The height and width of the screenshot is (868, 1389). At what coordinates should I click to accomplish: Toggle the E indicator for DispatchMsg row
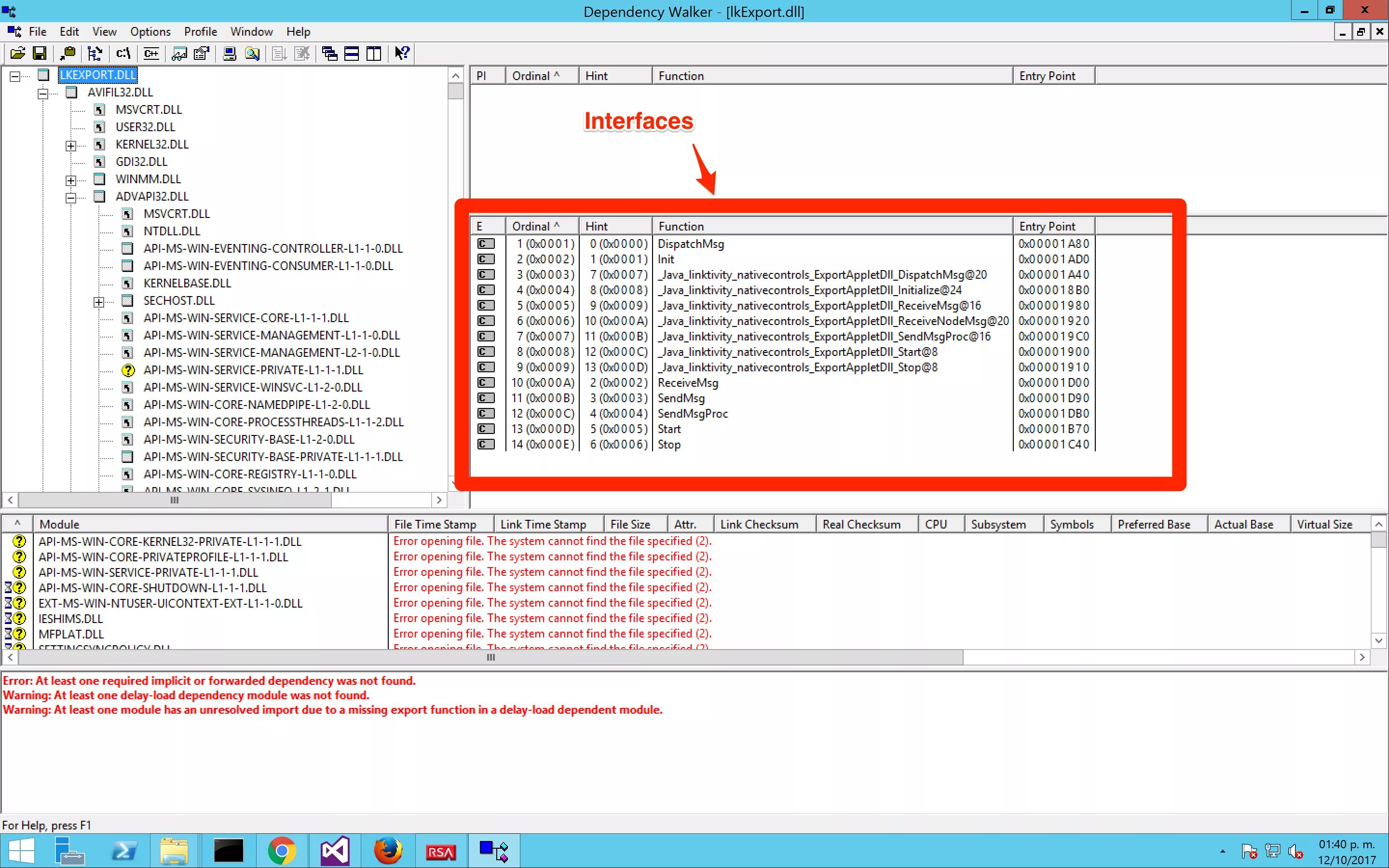pyautogui.click(x=485, y=243)
